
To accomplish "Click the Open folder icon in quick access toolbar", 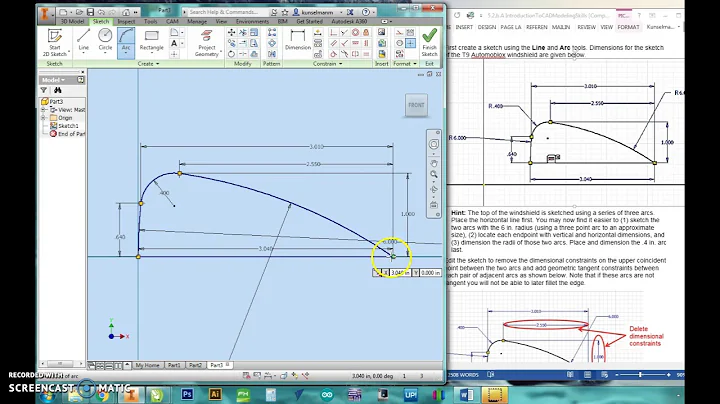I will (x=79, y=12).
